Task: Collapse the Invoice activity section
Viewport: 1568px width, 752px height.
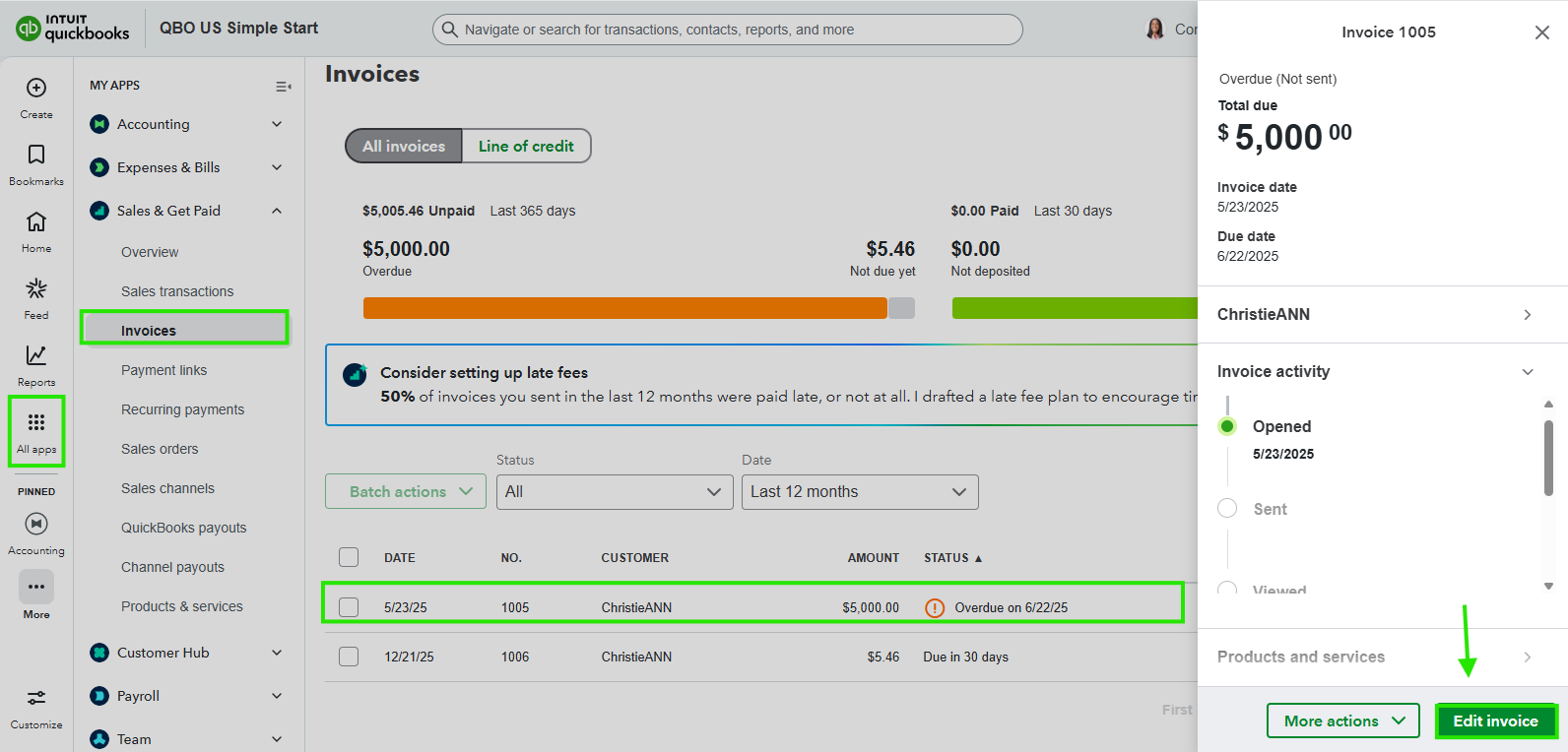Action: point(1528,372)
